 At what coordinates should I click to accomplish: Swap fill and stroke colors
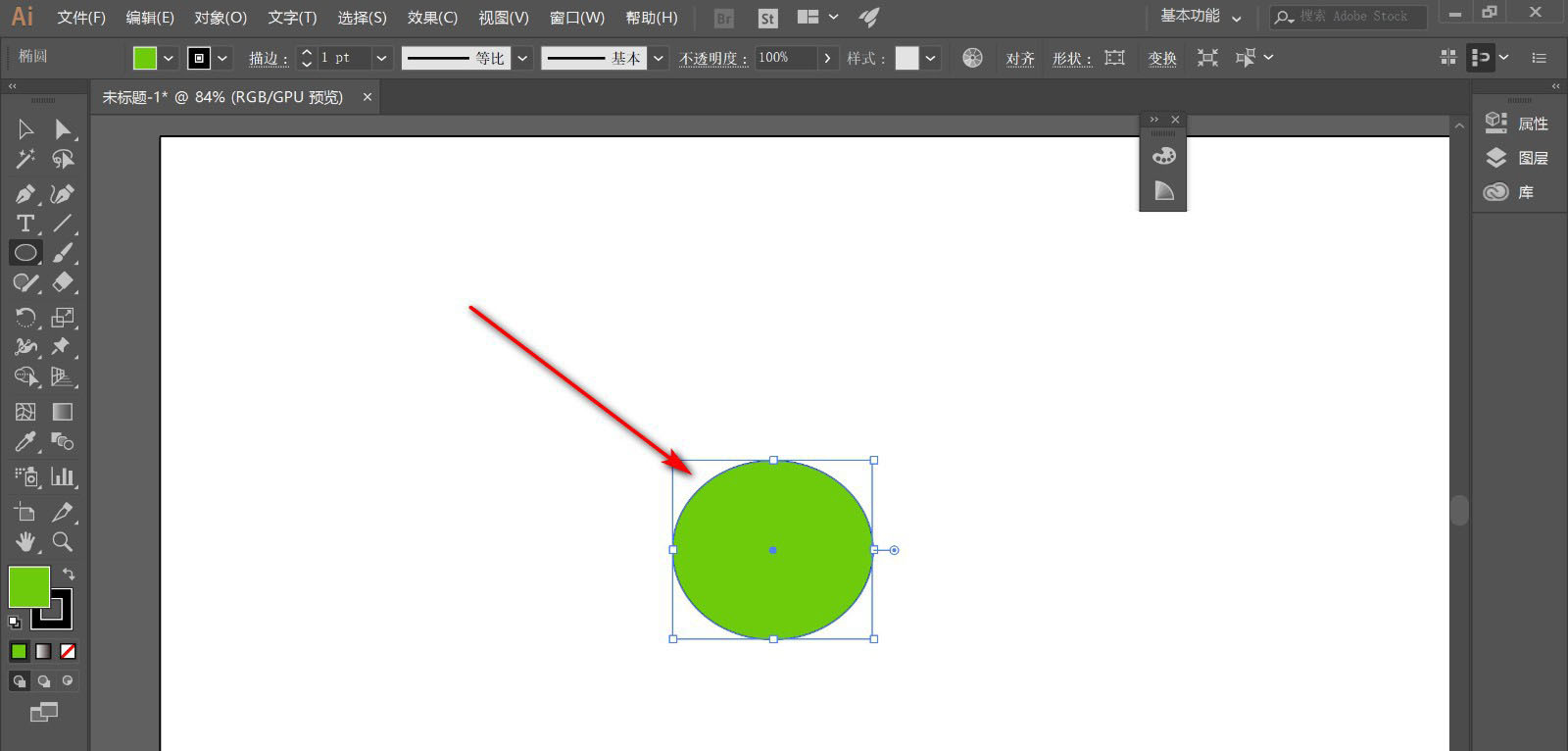click(x=69, y=574)
